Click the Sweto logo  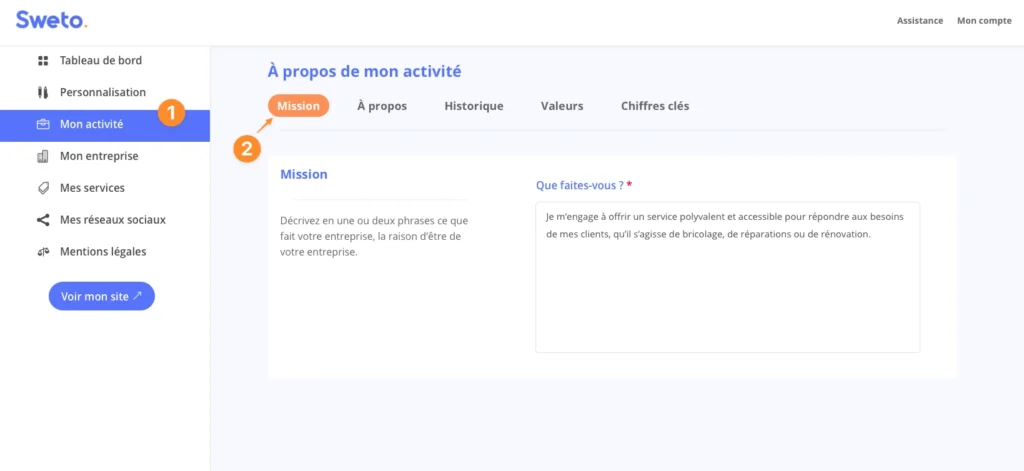pos(51,20)
